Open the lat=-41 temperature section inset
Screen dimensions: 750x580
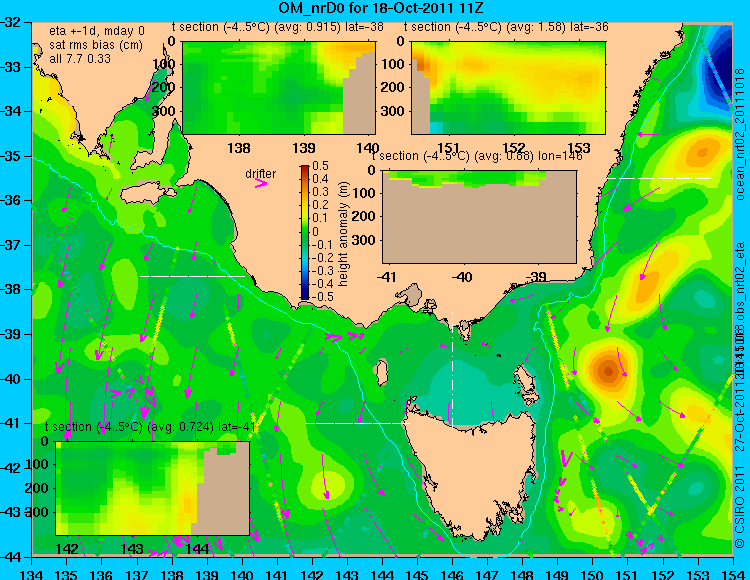(x=153, y=488)
